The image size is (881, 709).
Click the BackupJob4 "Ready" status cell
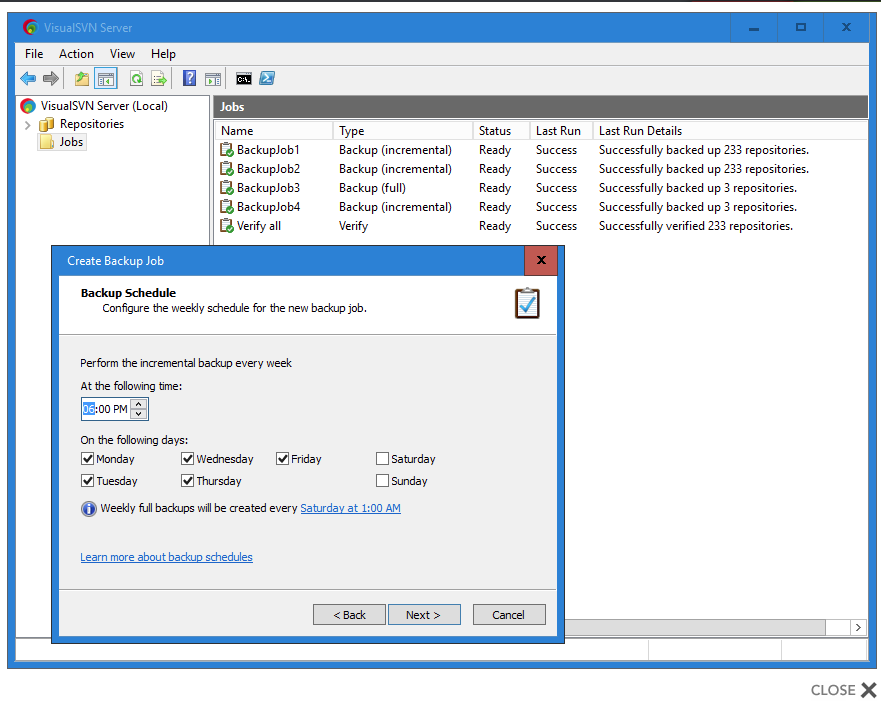click(x=495, y=207)
